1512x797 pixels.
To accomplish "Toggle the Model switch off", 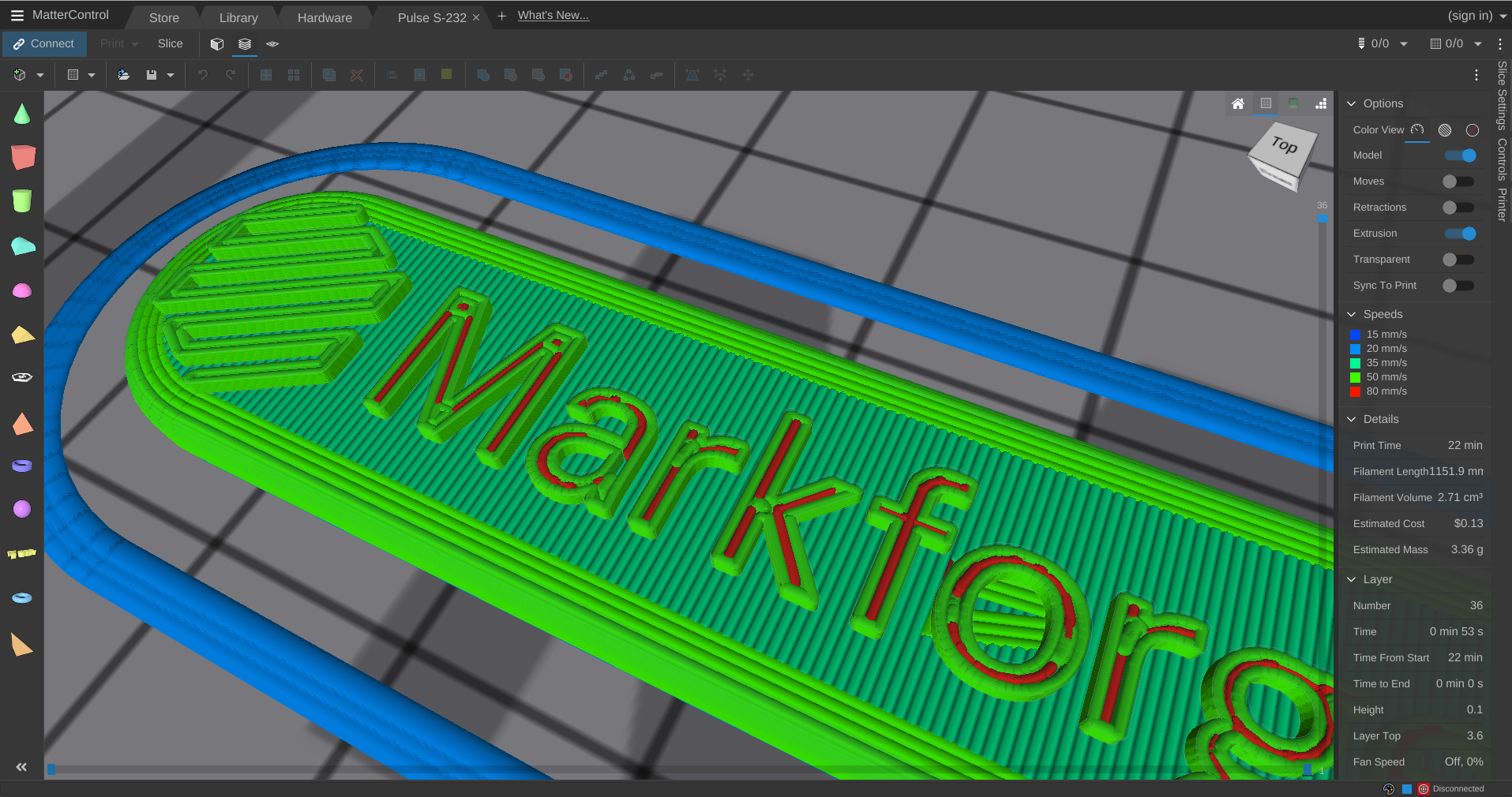I will pyautogui.click(x=1460, y=155).
